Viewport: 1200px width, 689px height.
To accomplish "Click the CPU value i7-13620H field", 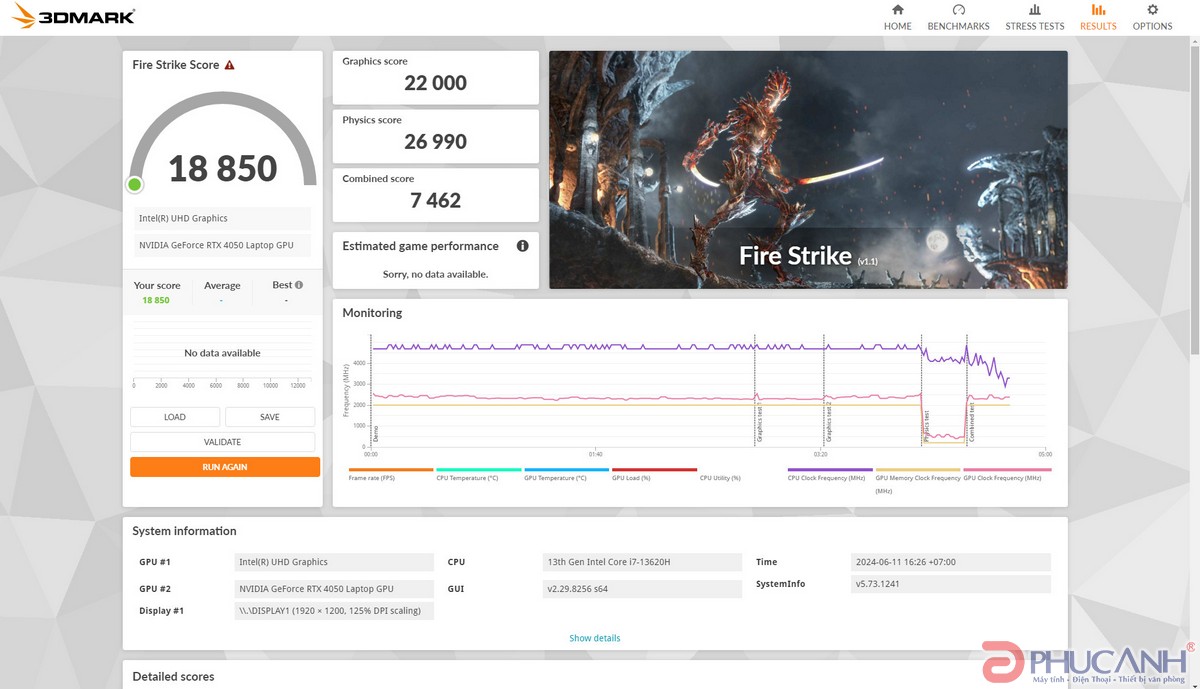I will tap(641, 562).
